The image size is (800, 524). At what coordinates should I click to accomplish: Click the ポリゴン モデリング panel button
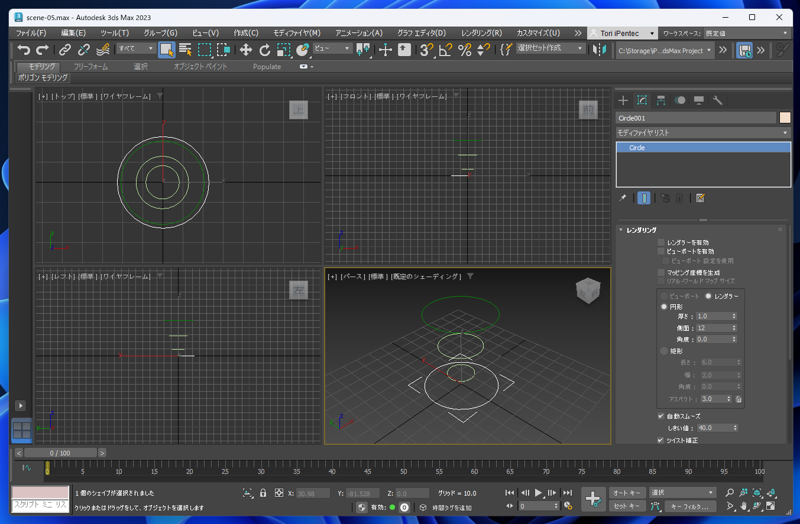pyautogui.click(x=43, y=78)
